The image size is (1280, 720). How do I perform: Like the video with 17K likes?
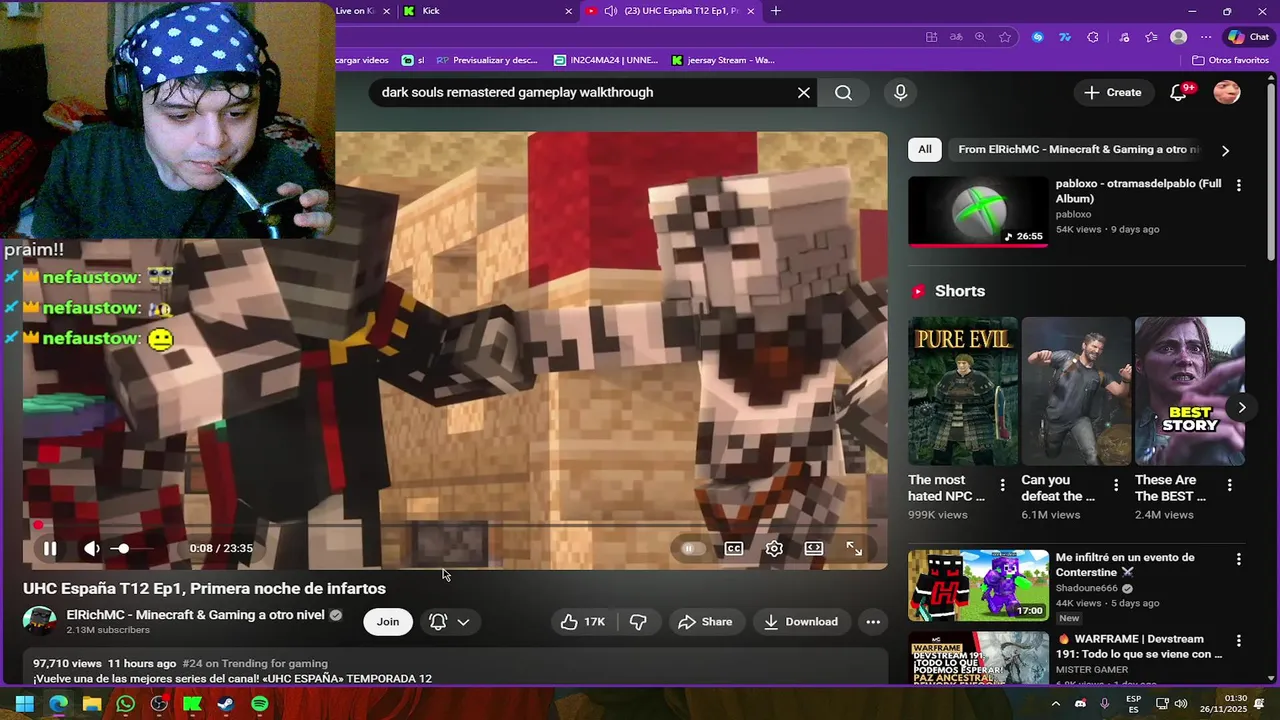[583, 622]
